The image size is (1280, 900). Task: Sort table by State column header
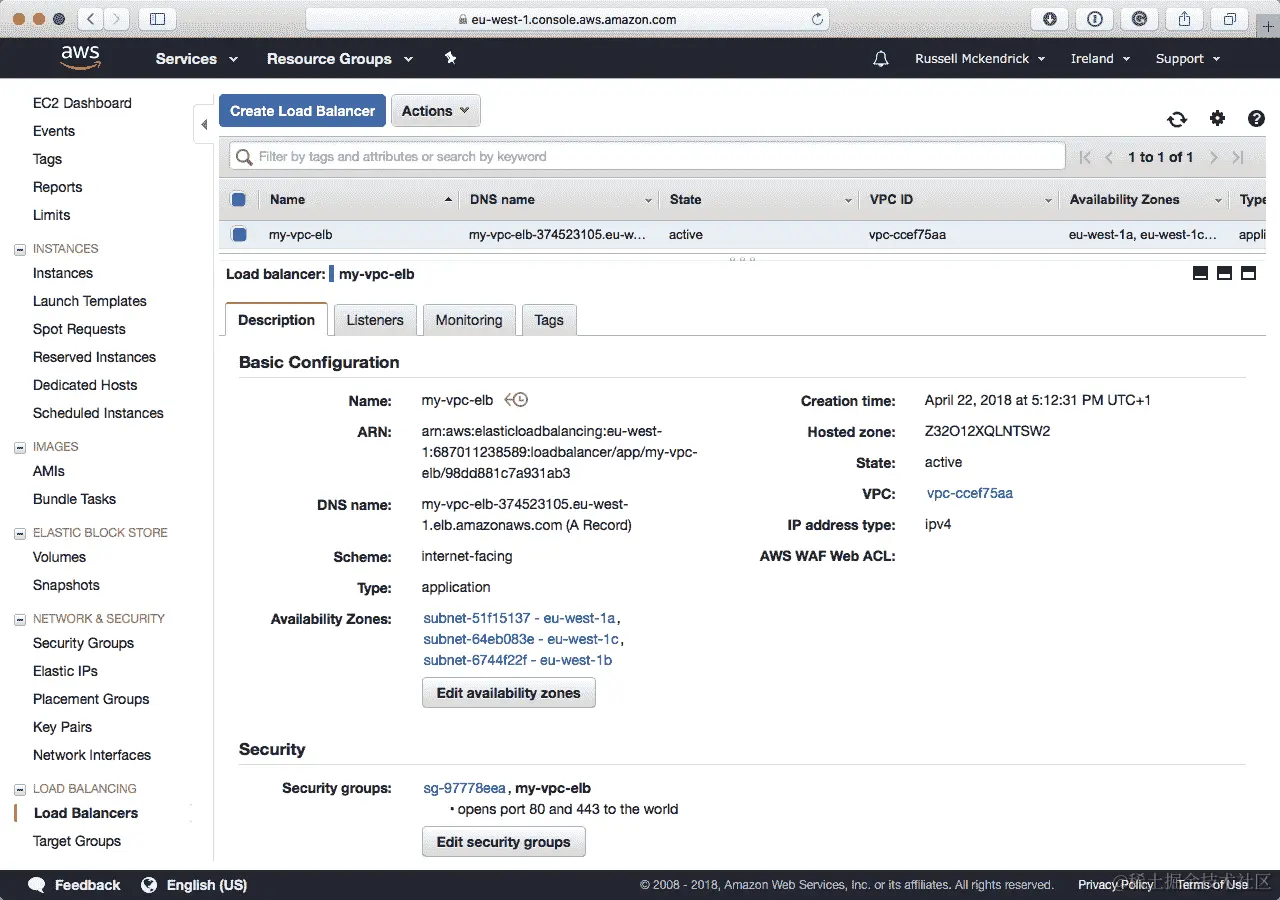(x=759, y=200)
